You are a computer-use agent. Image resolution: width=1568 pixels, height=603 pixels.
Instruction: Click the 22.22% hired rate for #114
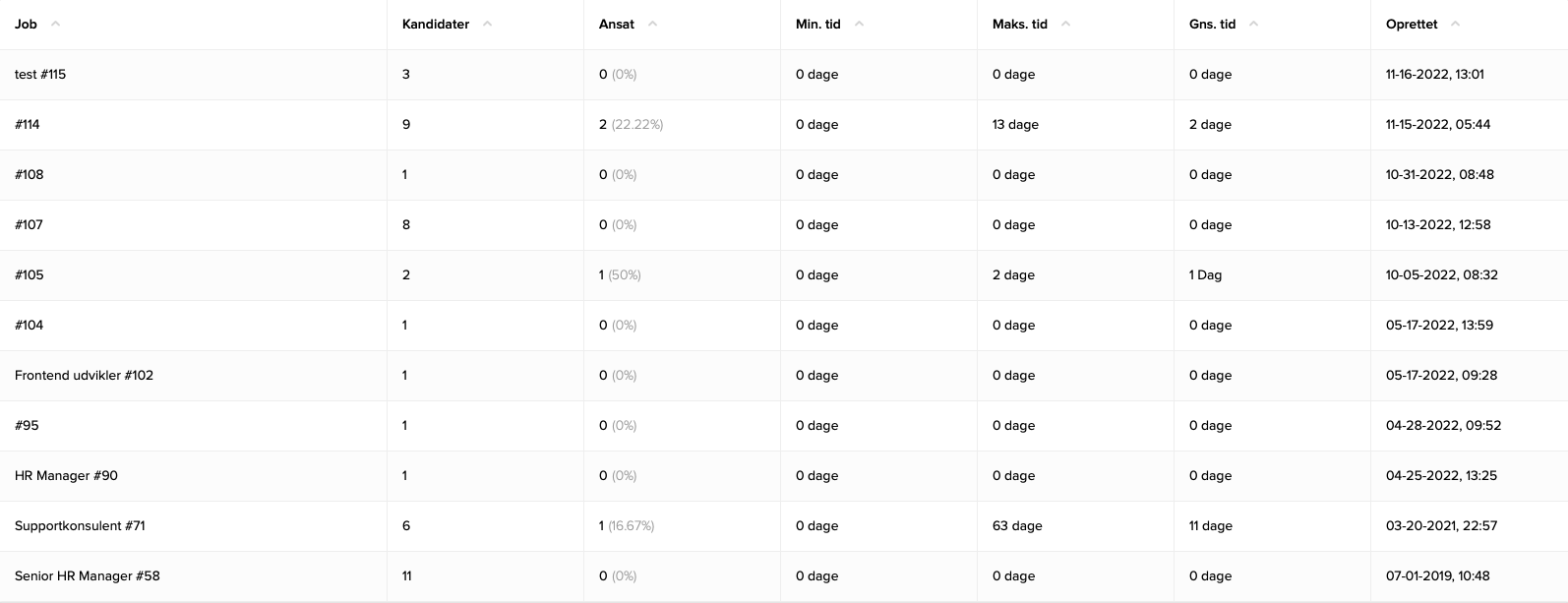pyautogui.click(x=637, y=124)
